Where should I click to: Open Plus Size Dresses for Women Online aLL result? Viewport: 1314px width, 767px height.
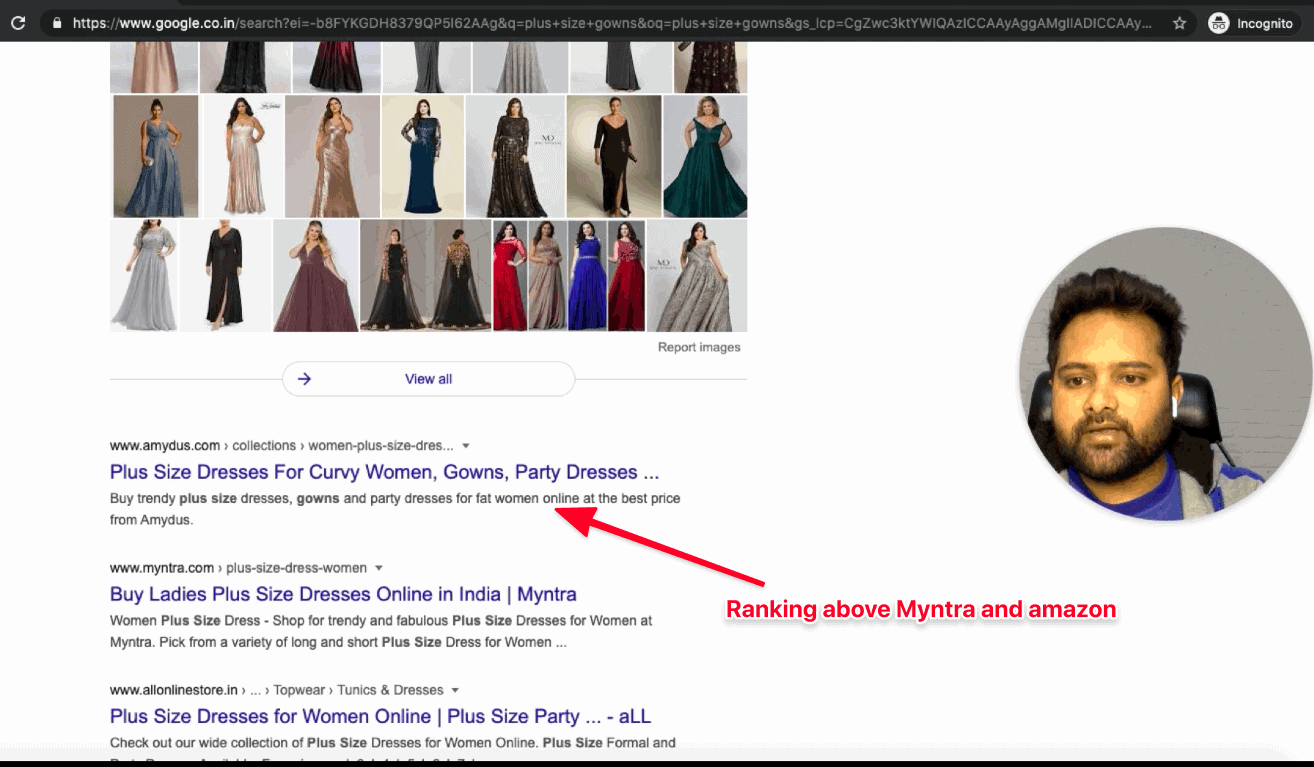coord(380,716)
